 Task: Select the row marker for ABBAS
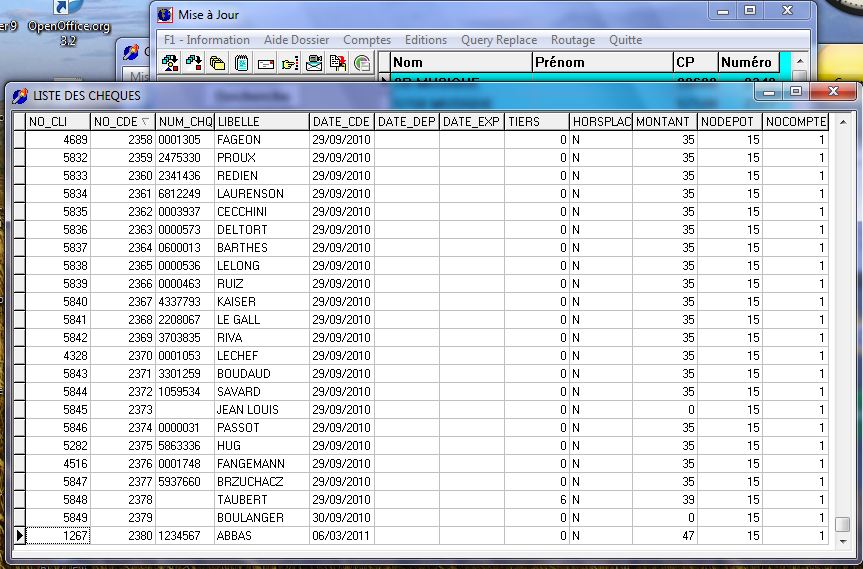pos(19,536)
